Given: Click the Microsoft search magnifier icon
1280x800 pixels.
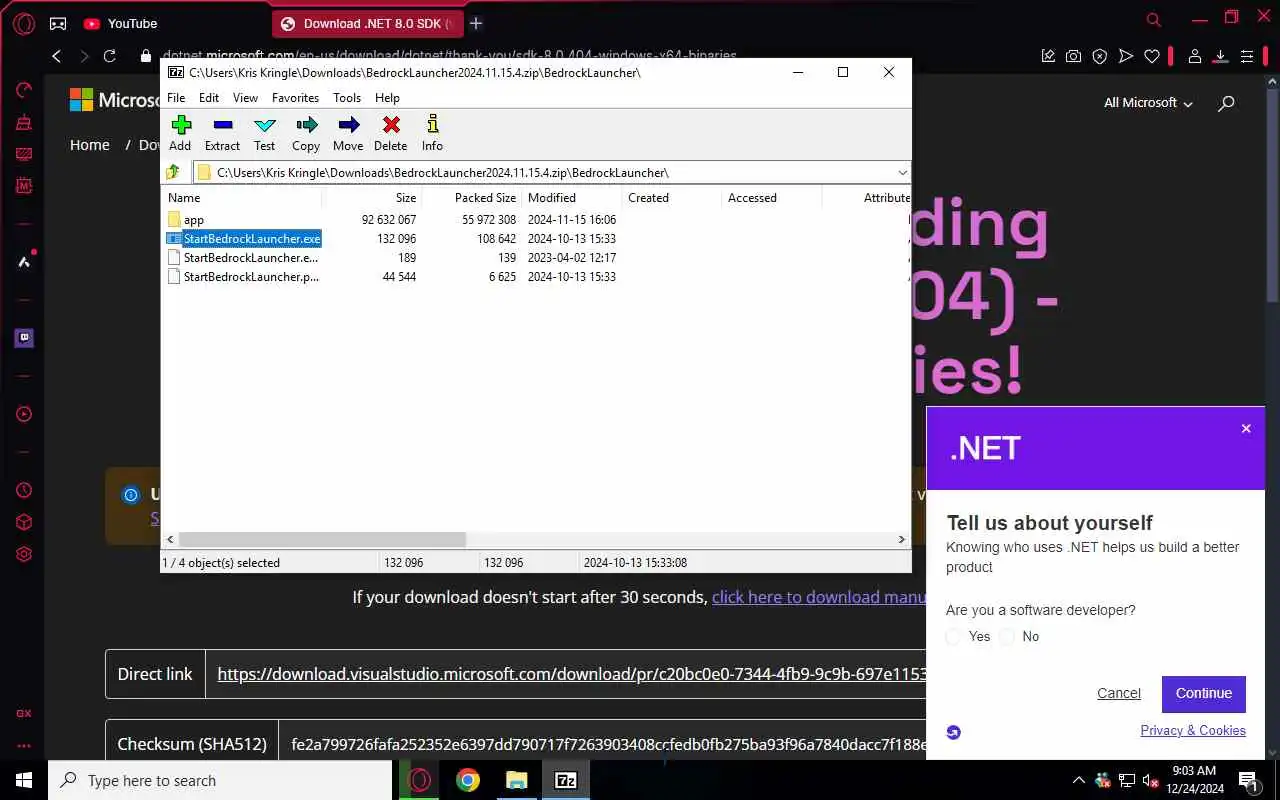Looking at the screenshot, I should coord(1226,103).
